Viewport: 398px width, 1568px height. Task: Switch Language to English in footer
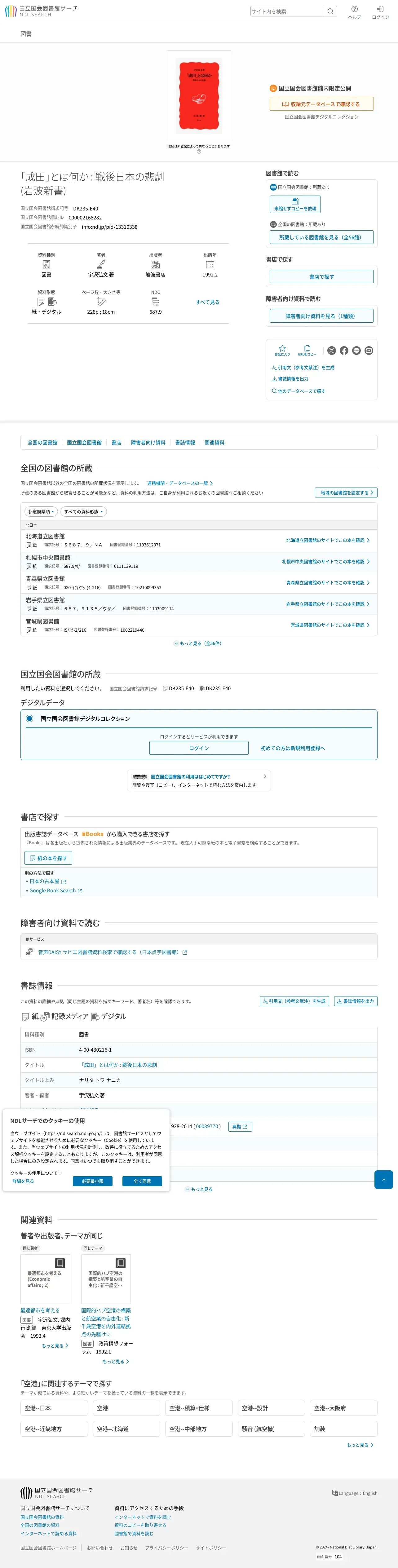click(x=355, y=1493)
